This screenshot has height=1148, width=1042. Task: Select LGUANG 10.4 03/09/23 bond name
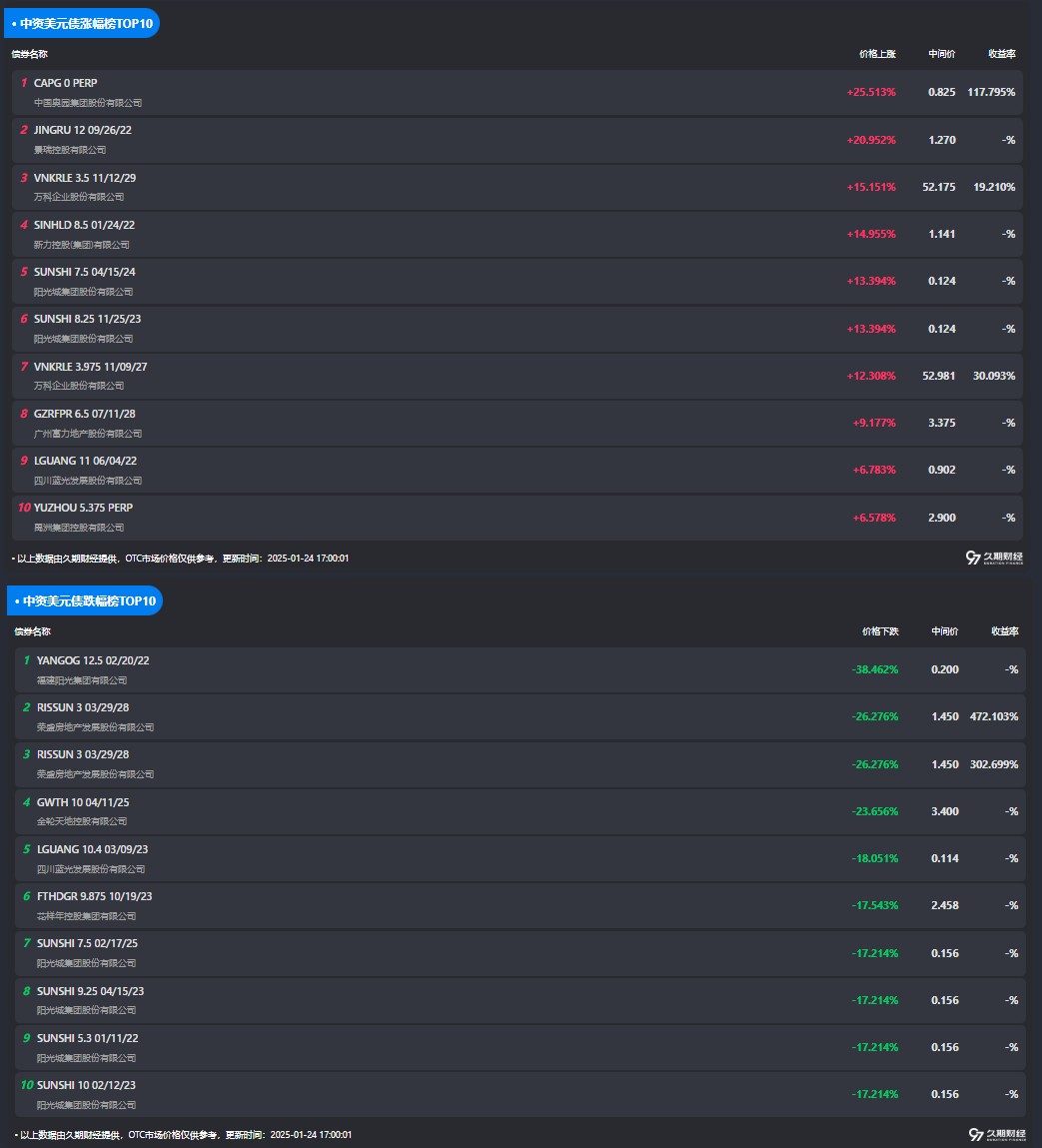click(92, 849)
